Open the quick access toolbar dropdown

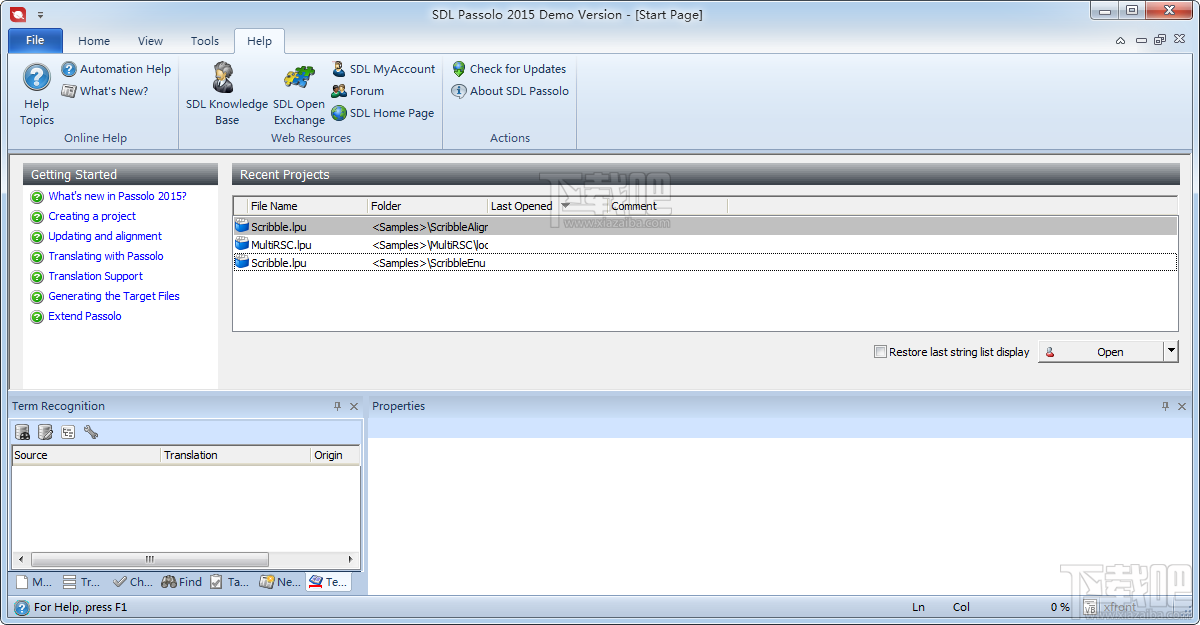(40, 14)
